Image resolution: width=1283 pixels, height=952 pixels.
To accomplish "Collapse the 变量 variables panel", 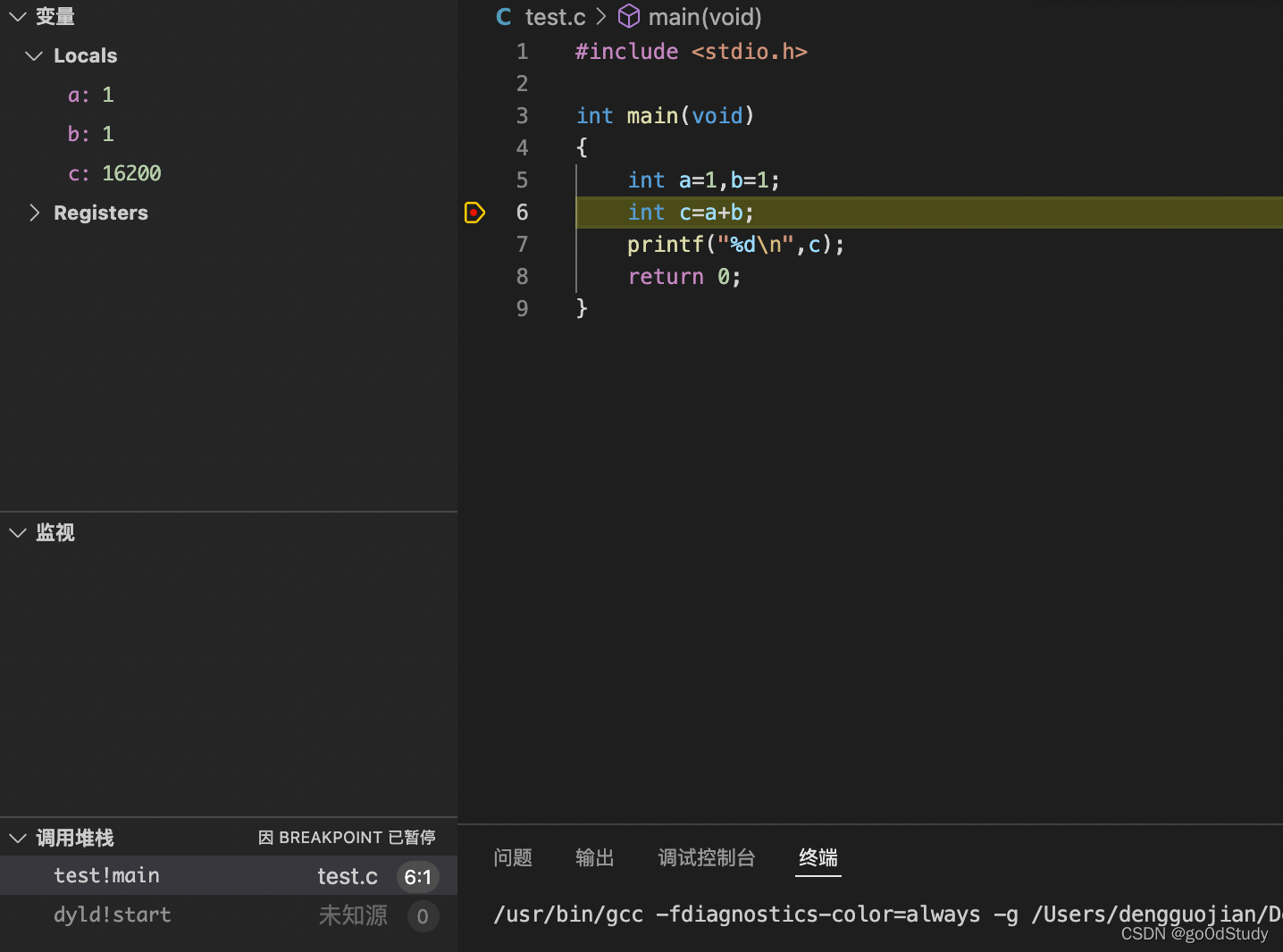I will click(17, 16).
